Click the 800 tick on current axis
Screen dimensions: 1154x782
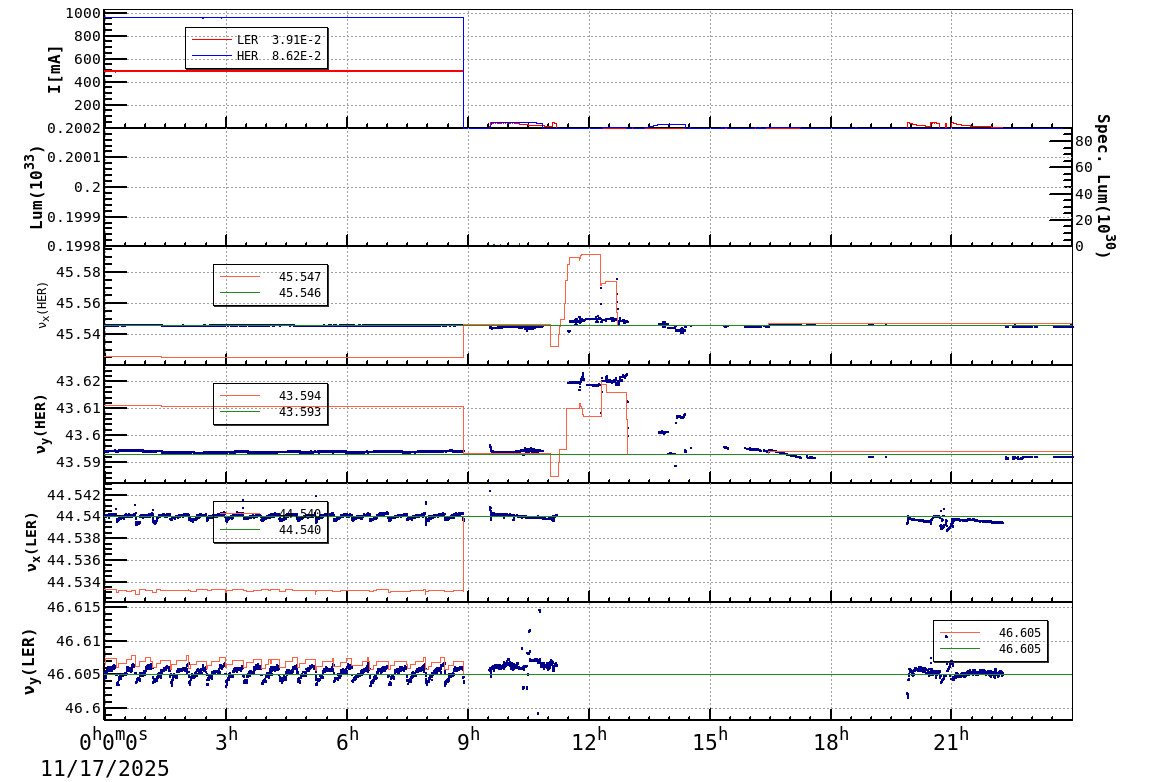tap(87, 36)
